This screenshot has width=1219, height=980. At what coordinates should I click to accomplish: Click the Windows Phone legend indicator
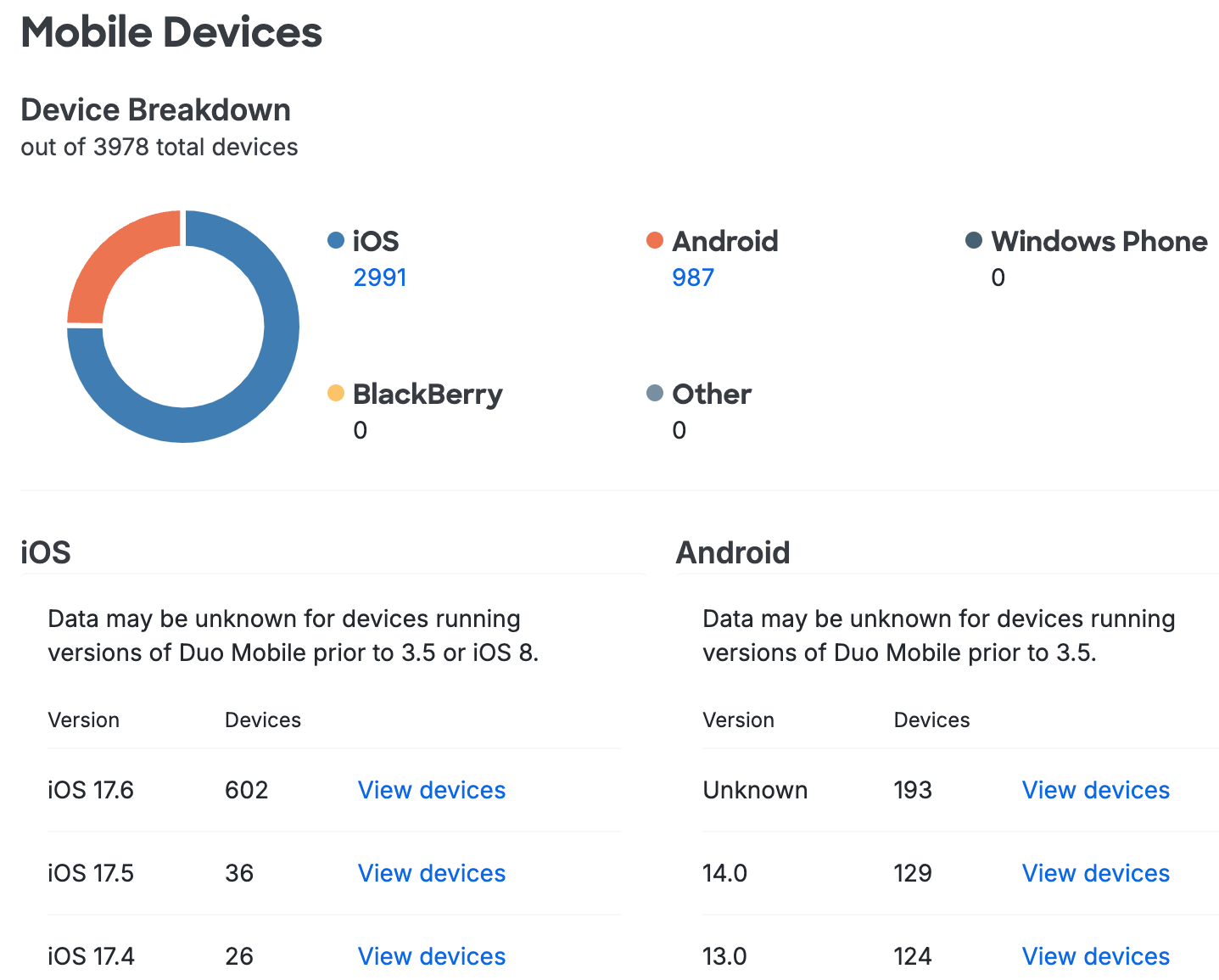pyautogui.click(x=973, y=240)
